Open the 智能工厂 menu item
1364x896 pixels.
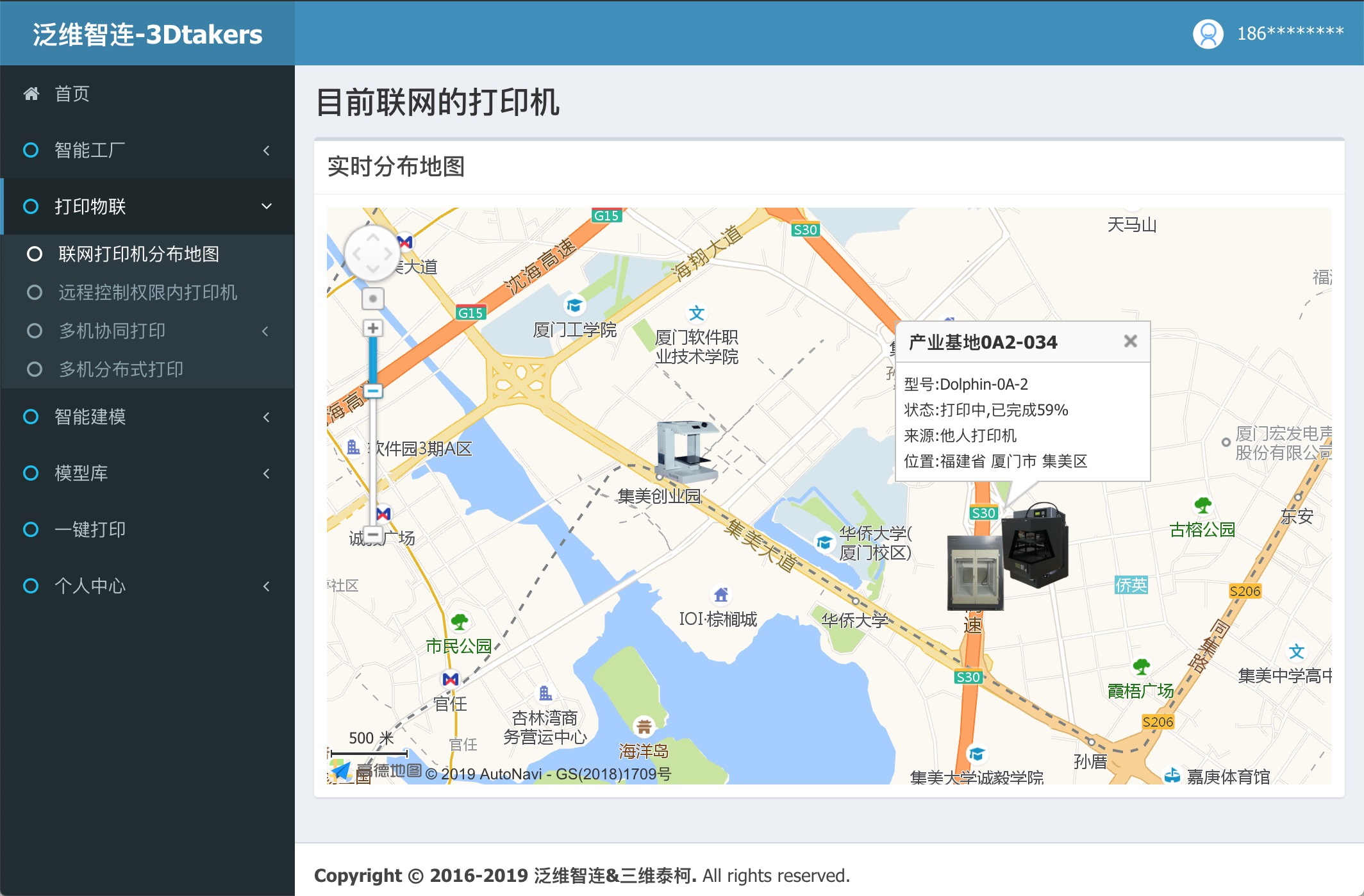coord(147,151)
